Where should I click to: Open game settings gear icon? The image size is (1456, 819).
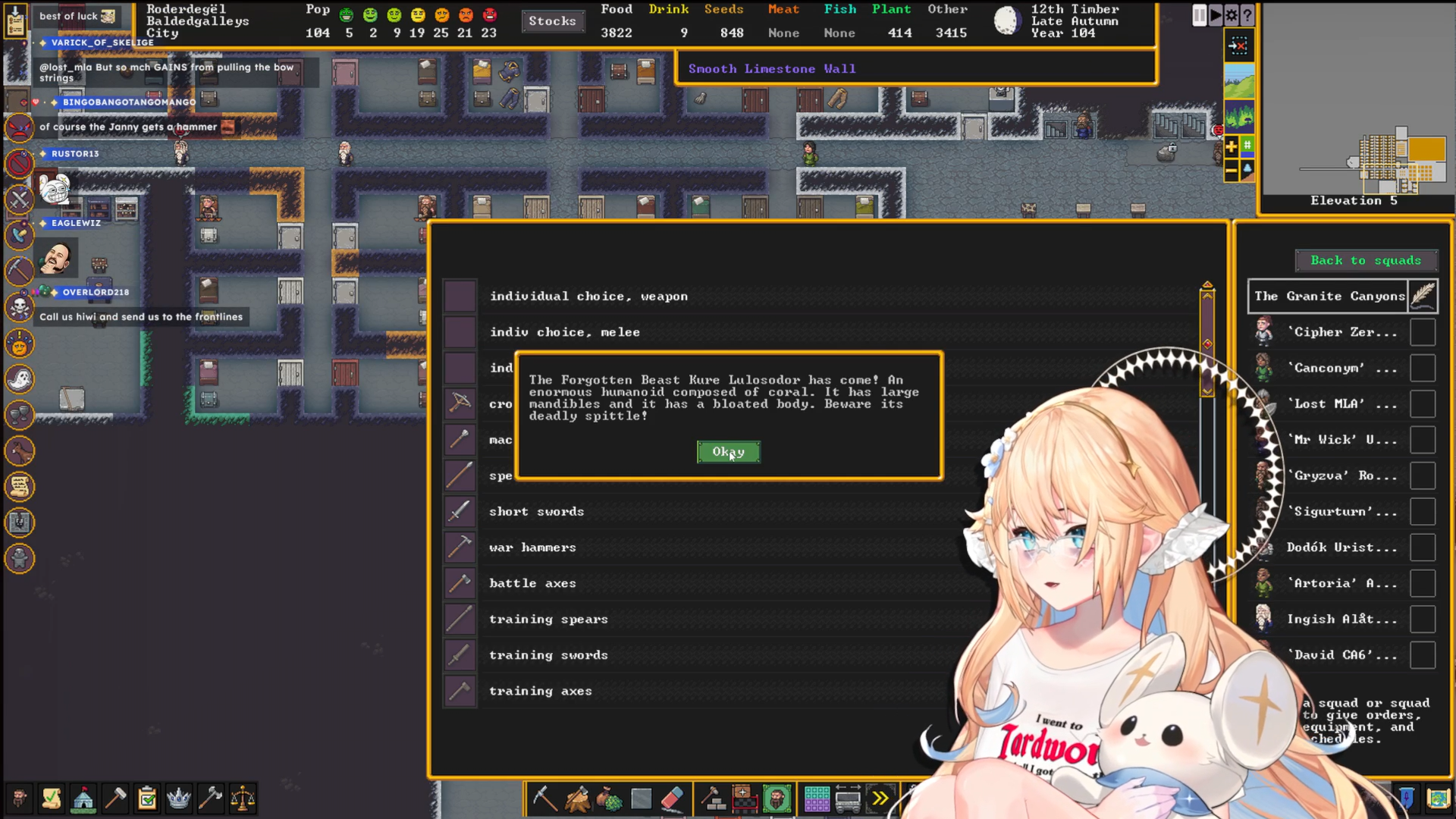(1232, 15)
